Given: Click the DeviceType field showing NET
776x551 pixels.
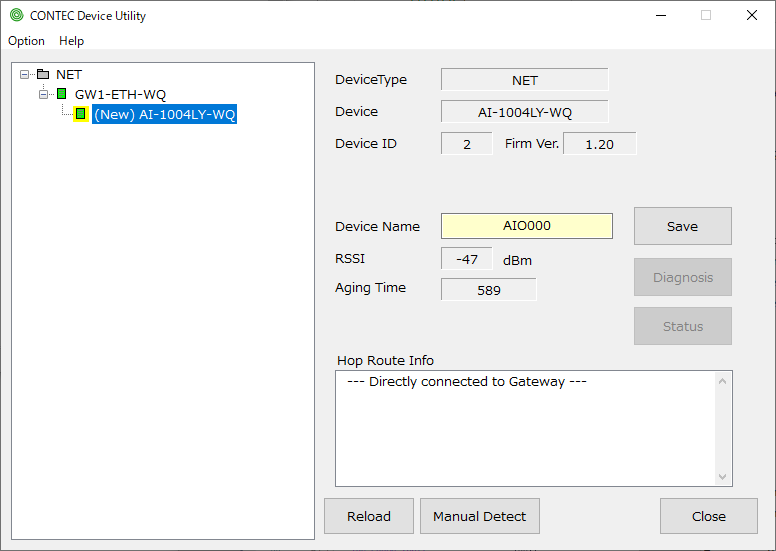Looking at the screenshot, I should coord(525,80).
